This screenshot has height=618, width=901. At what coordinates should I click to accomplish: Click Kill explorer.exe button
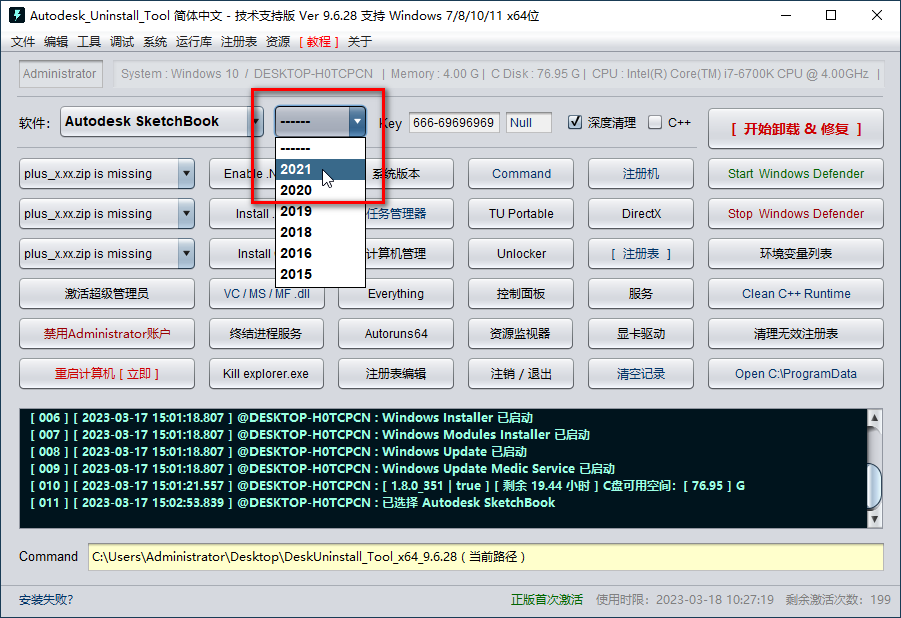pyautogui.click(x=266, y=374)
